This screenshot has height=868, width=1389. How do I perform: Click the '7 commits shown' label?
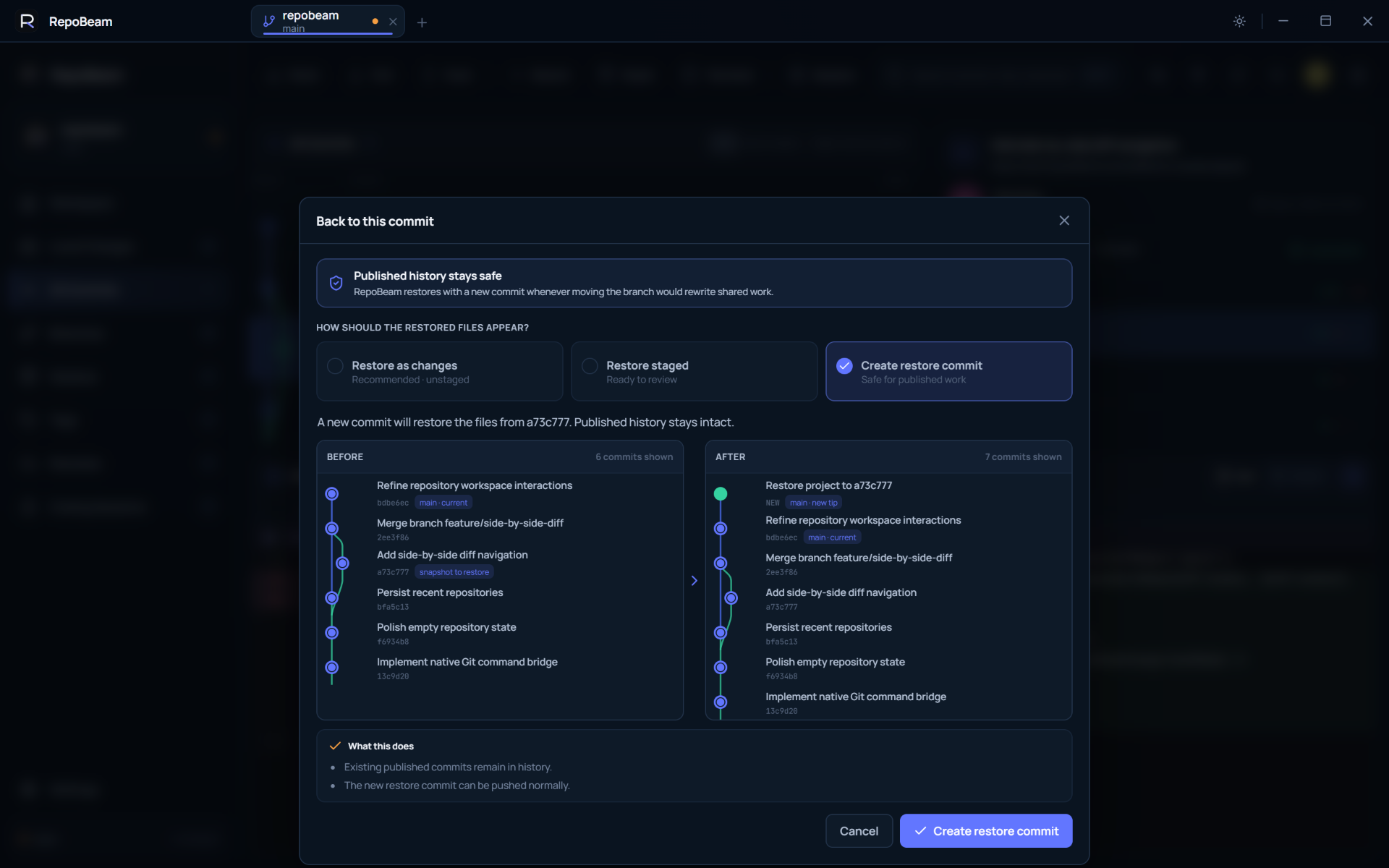pos(1023,457)
